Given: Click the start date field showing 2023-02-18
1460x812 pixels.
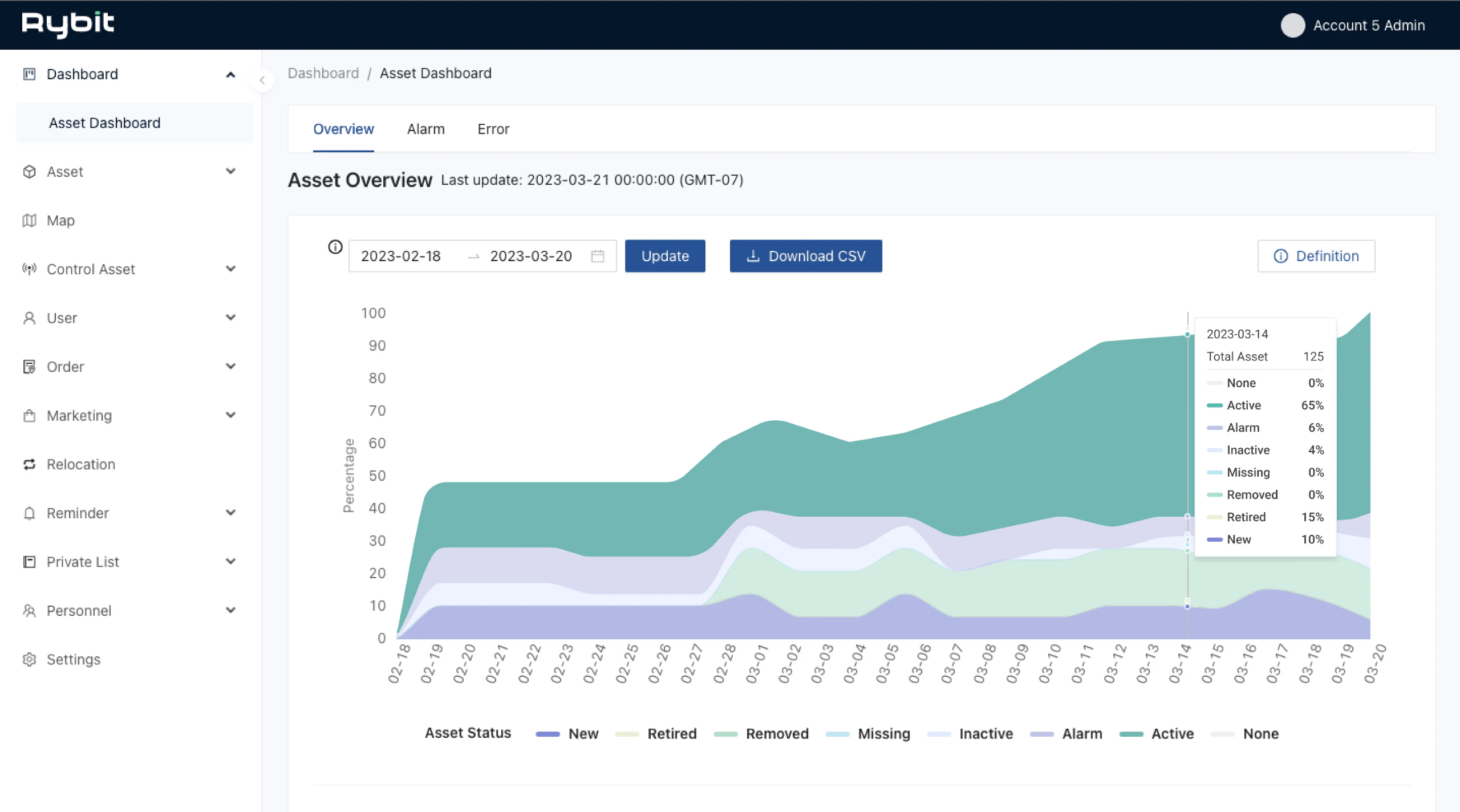Looking at the screenshot, I should [x=401, y=256].
